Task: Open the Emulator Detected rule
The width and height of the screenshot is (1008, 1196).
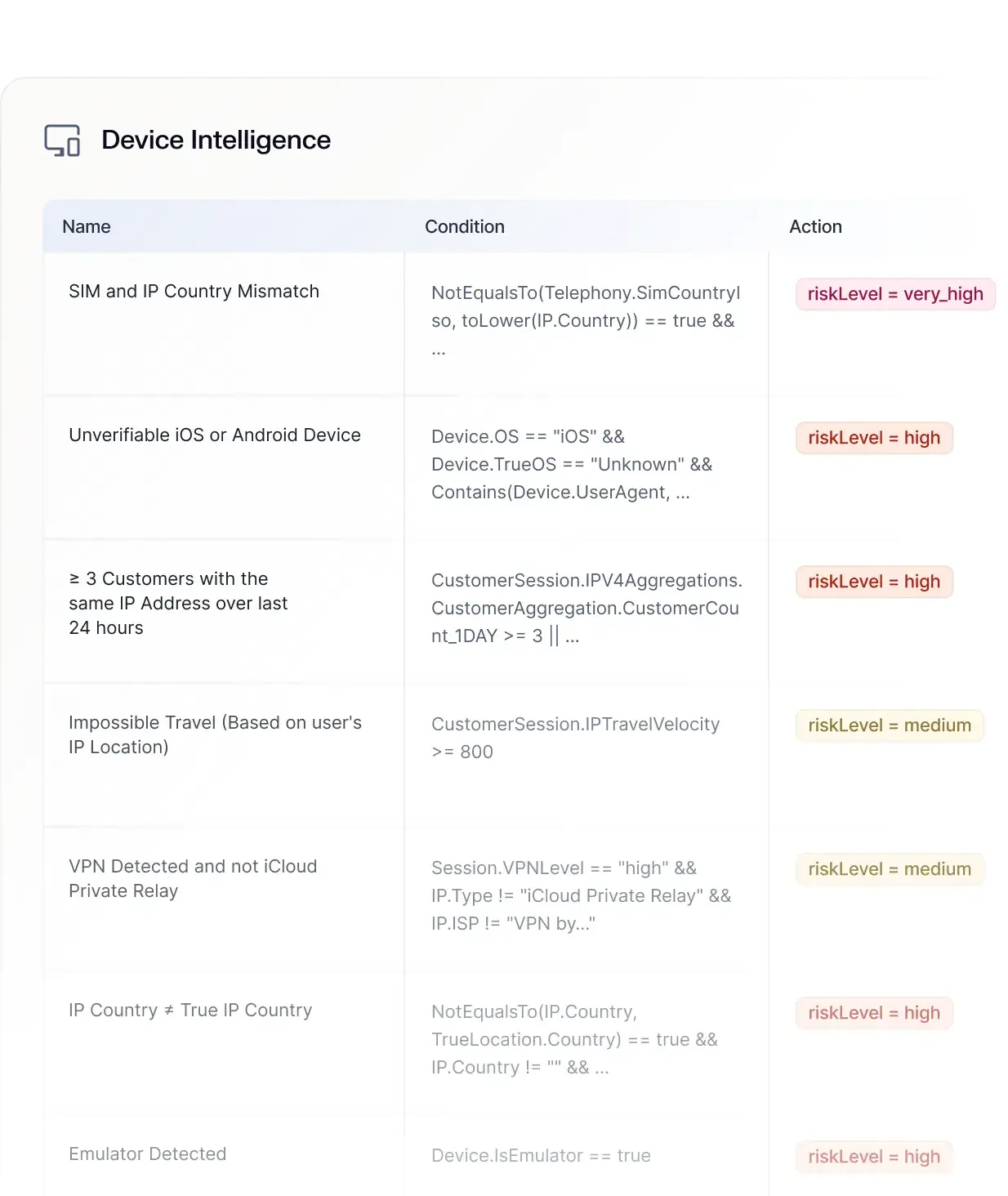Action: click(148, 1154)
